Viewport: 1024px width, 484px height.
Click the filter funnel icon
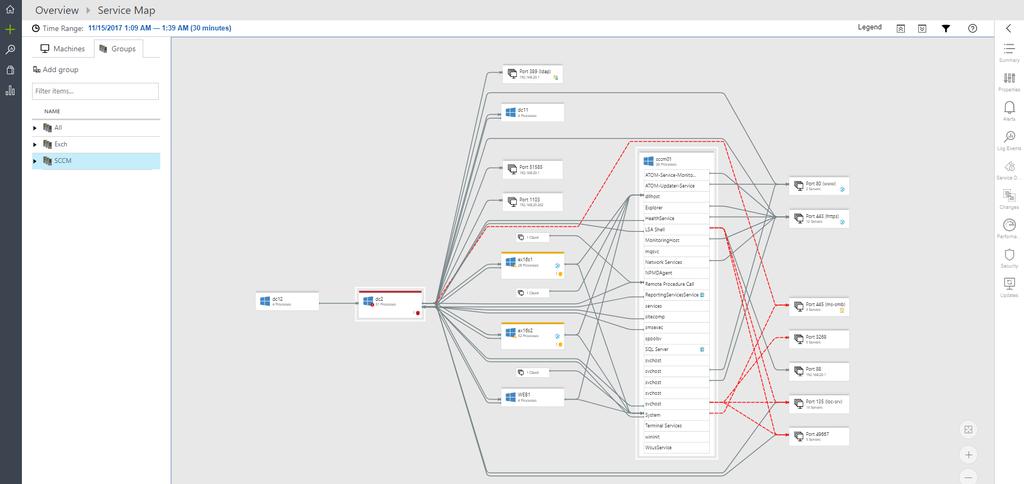point(945,28)
